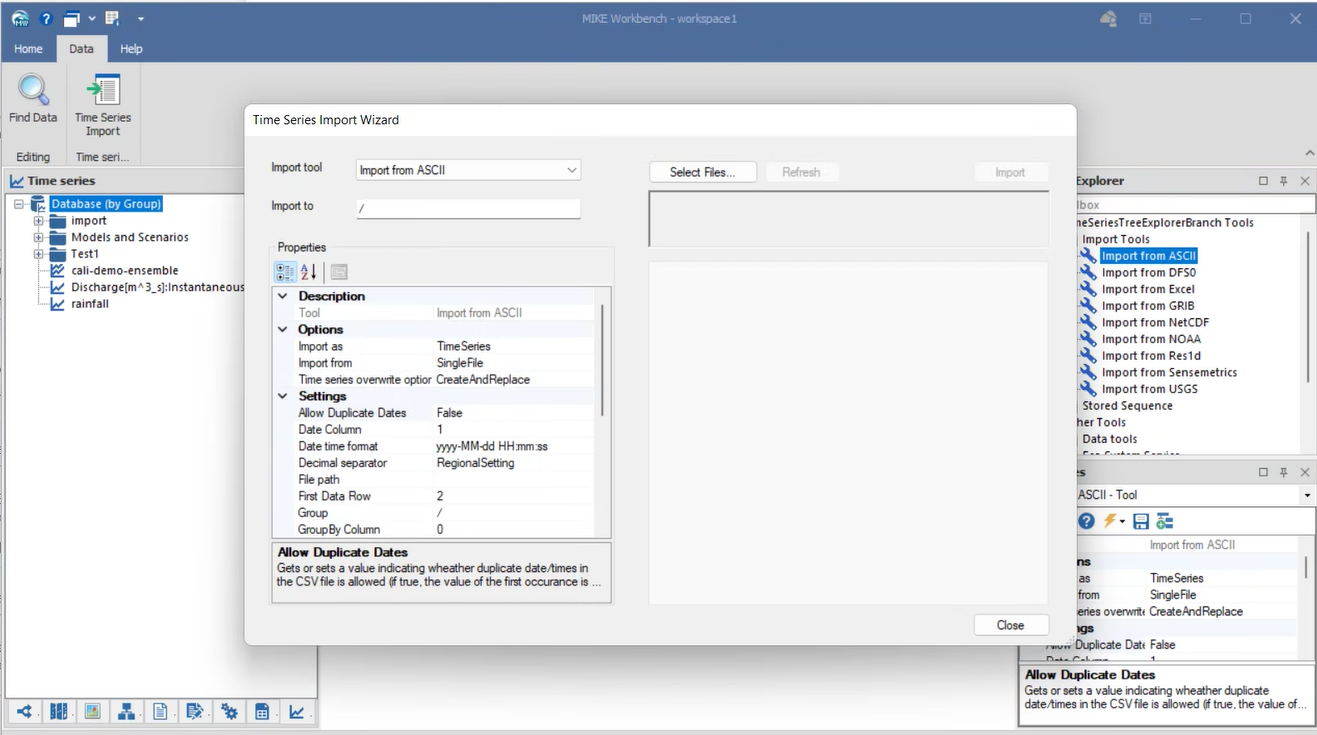The height and width of the screenshot is (735, 1317).
Task: Click the File path property row
Action: [x=435, y=480]
